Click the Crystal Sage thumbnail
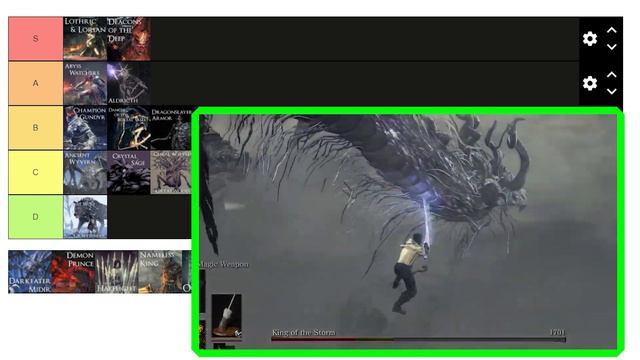The width and height of the screenshot is (640, 360). pyautogui.click(x=129, y=172)
